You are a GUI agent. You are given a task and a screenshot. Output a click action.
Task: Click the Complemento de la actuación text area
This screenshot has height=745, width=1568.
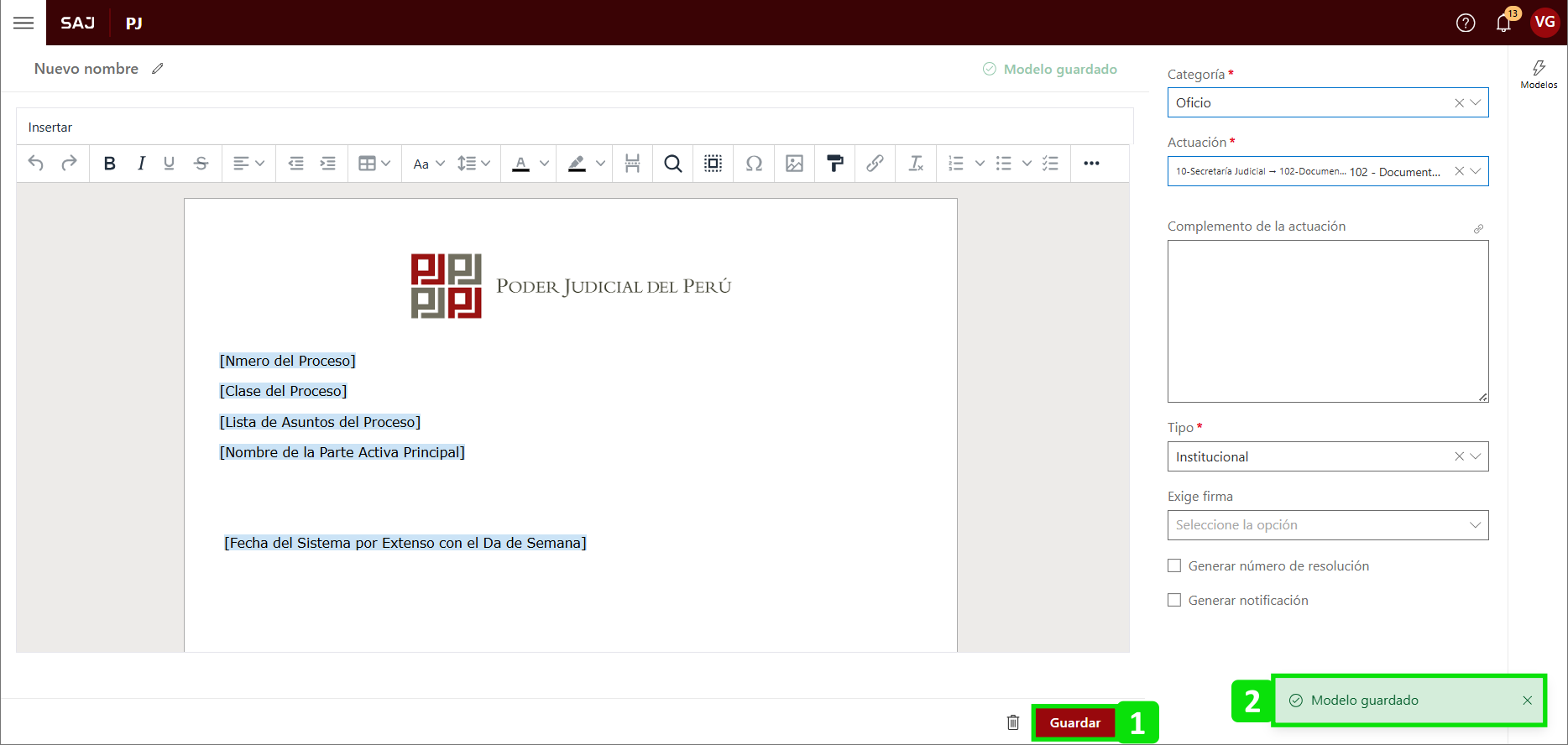coord(1327,320)
